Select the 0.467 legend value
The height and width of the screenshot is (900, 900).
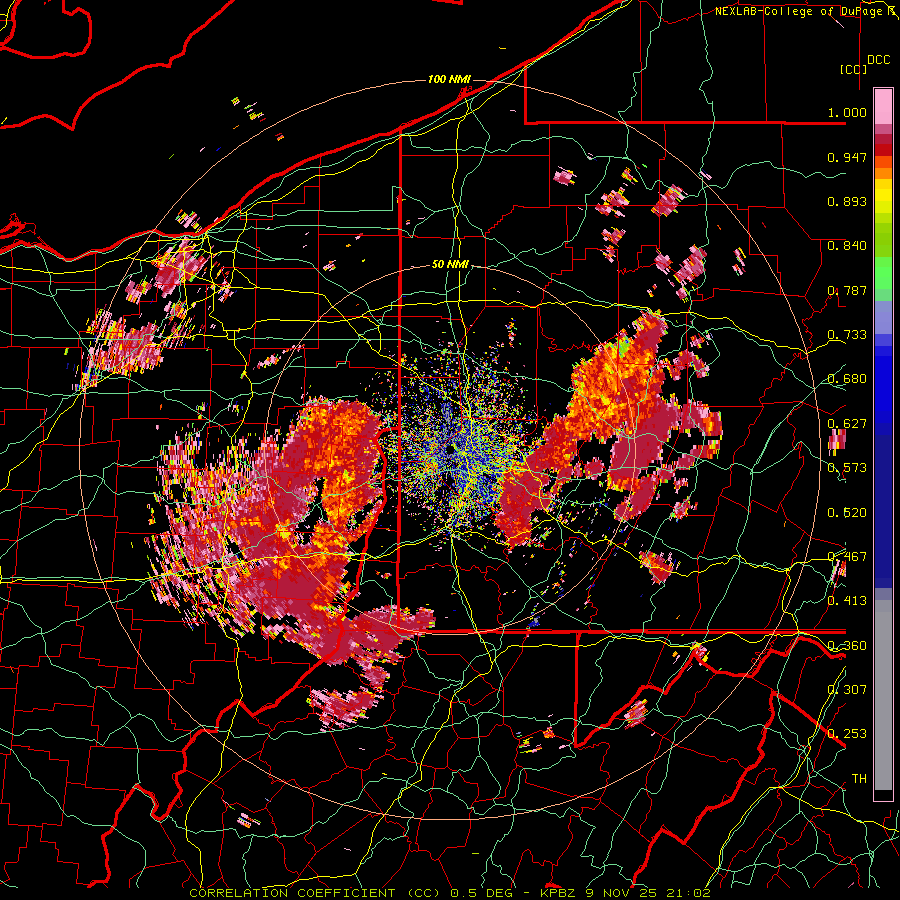[x=847, y=557]
